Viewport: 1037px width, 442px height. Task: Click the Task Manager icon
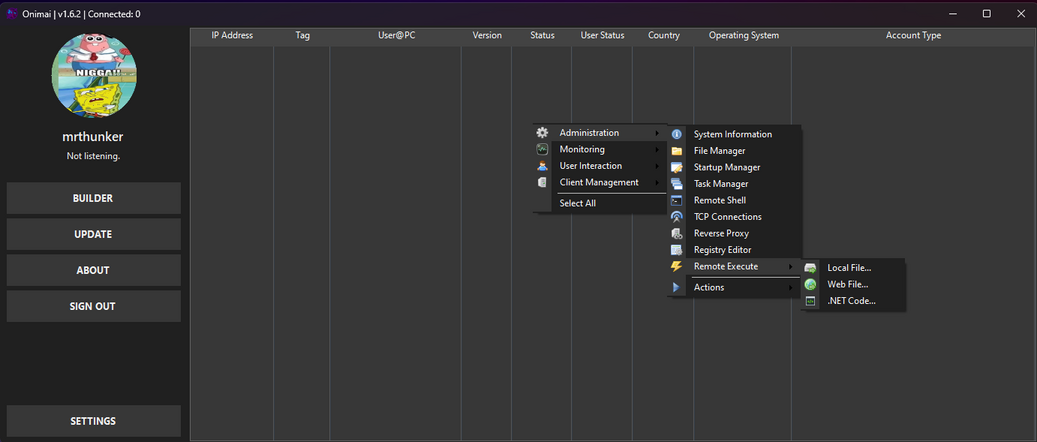677,184
